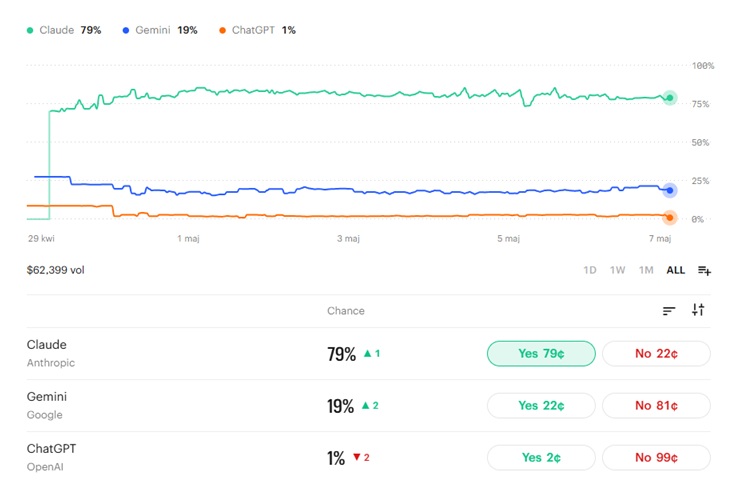Click the green up-2 change indicator
Viewport: 738px width, 496px height.
[x=370, y=406]
